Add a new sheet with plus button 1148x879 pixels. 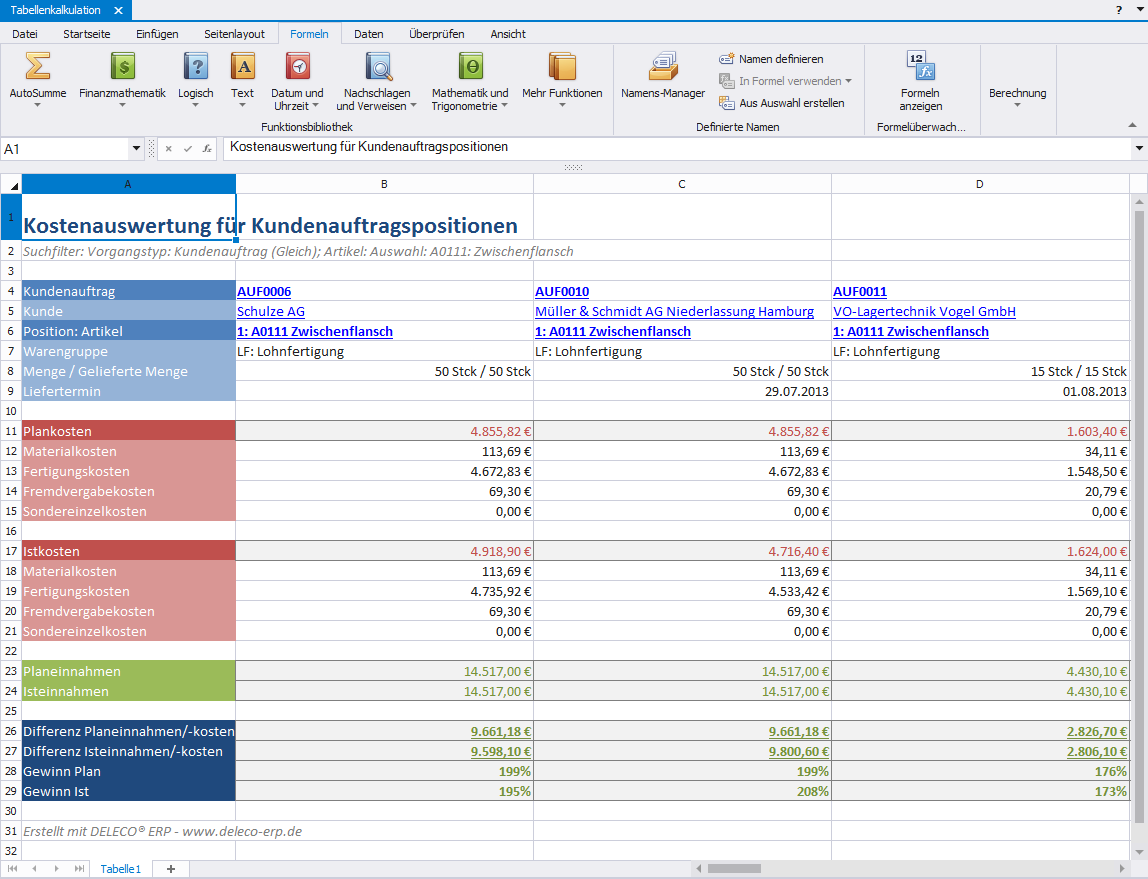coord(170,869)
